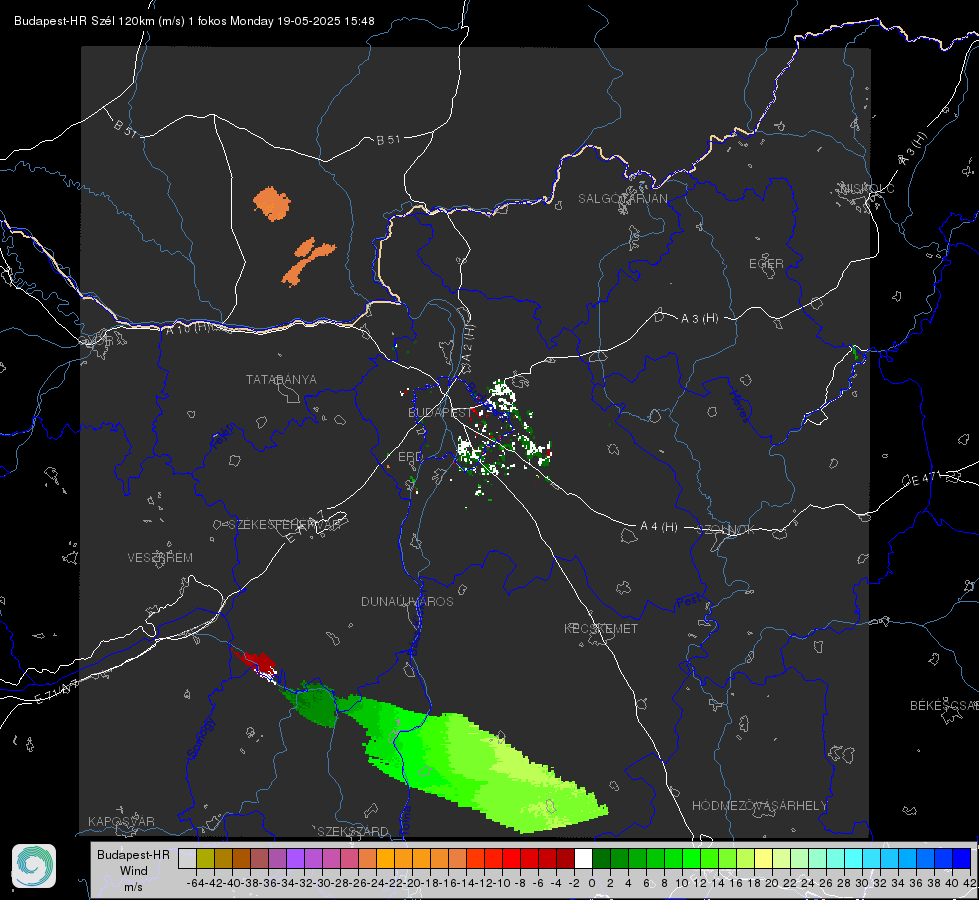Click the blue Pest county label
979x900 pixels.
tap(689, 601)
